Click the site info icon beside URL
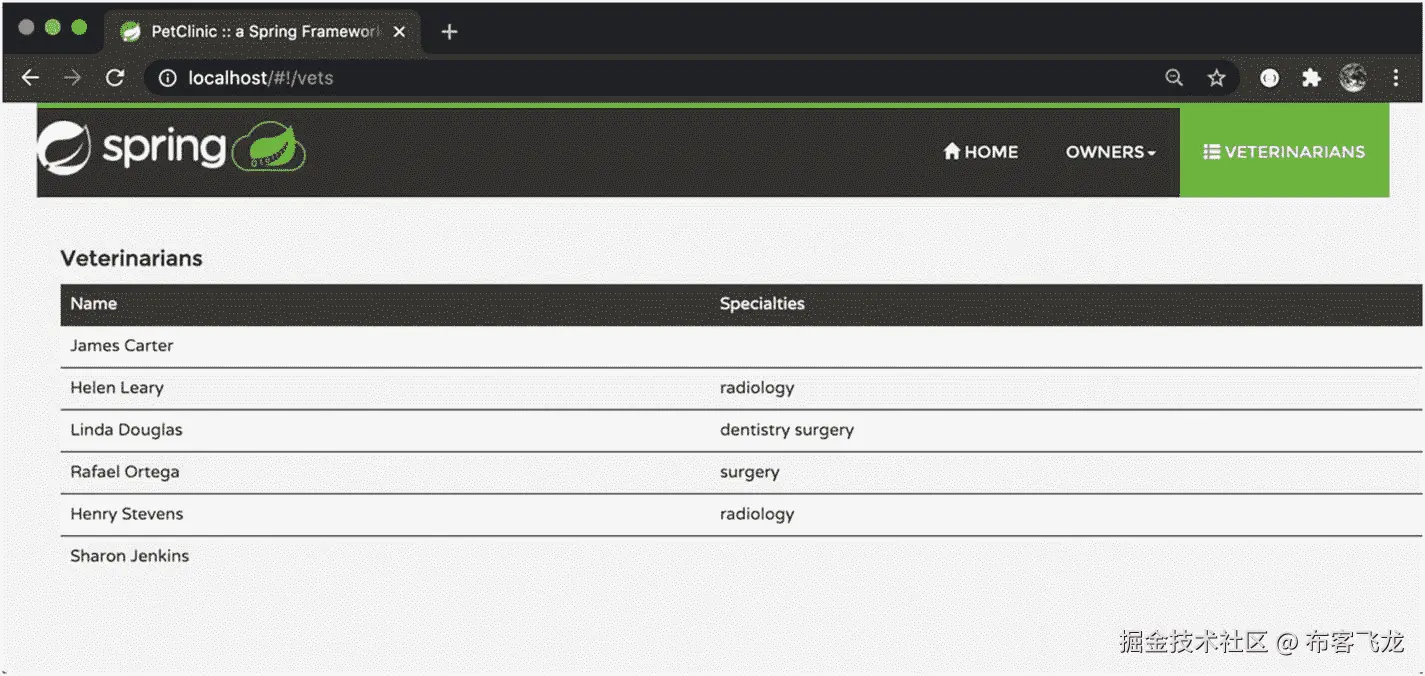The image size is (1425, 676). (x=168, y=78)
